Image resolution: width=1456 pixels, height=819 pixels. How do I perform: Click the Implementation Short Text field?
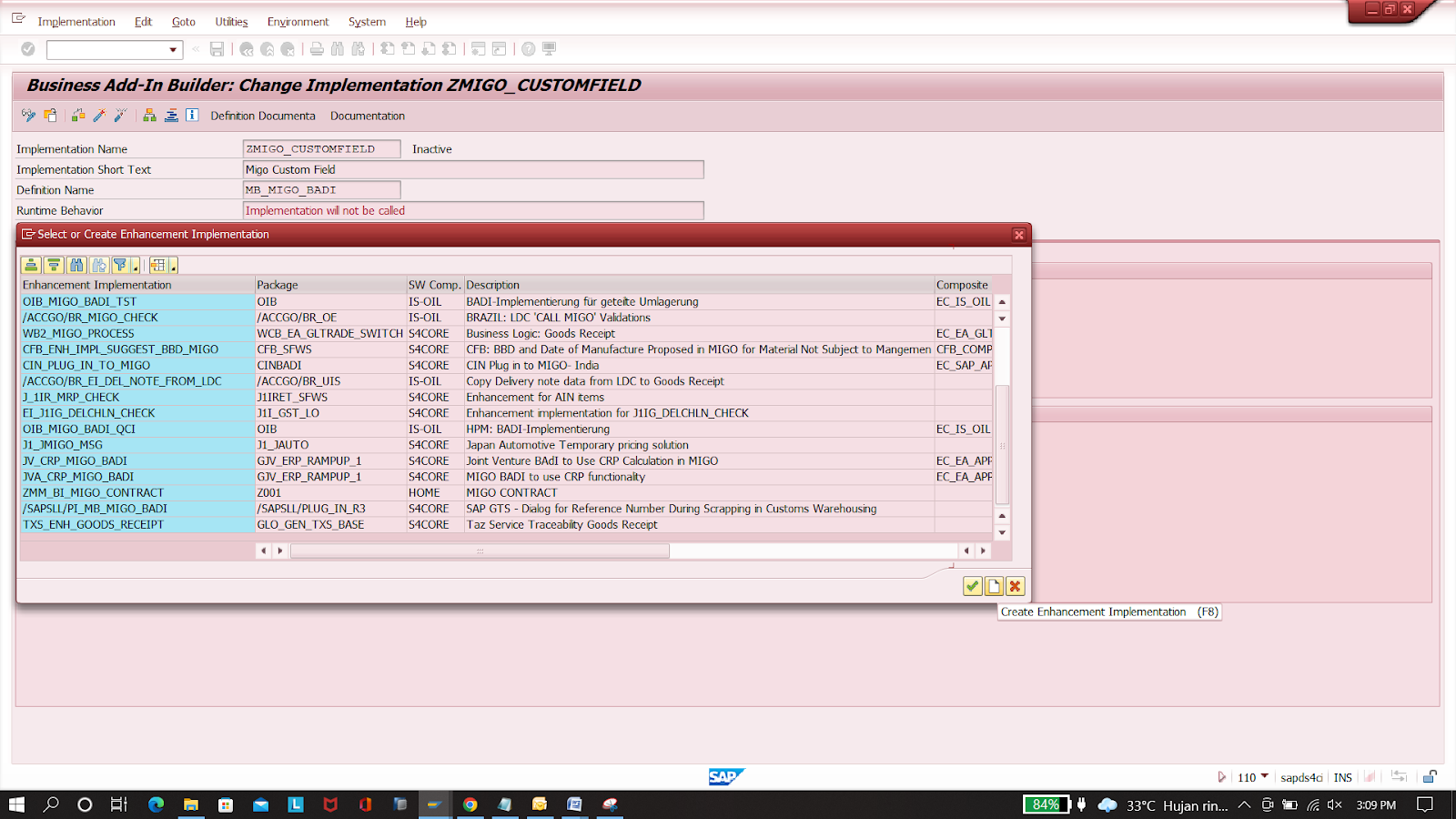pos(473,169)
